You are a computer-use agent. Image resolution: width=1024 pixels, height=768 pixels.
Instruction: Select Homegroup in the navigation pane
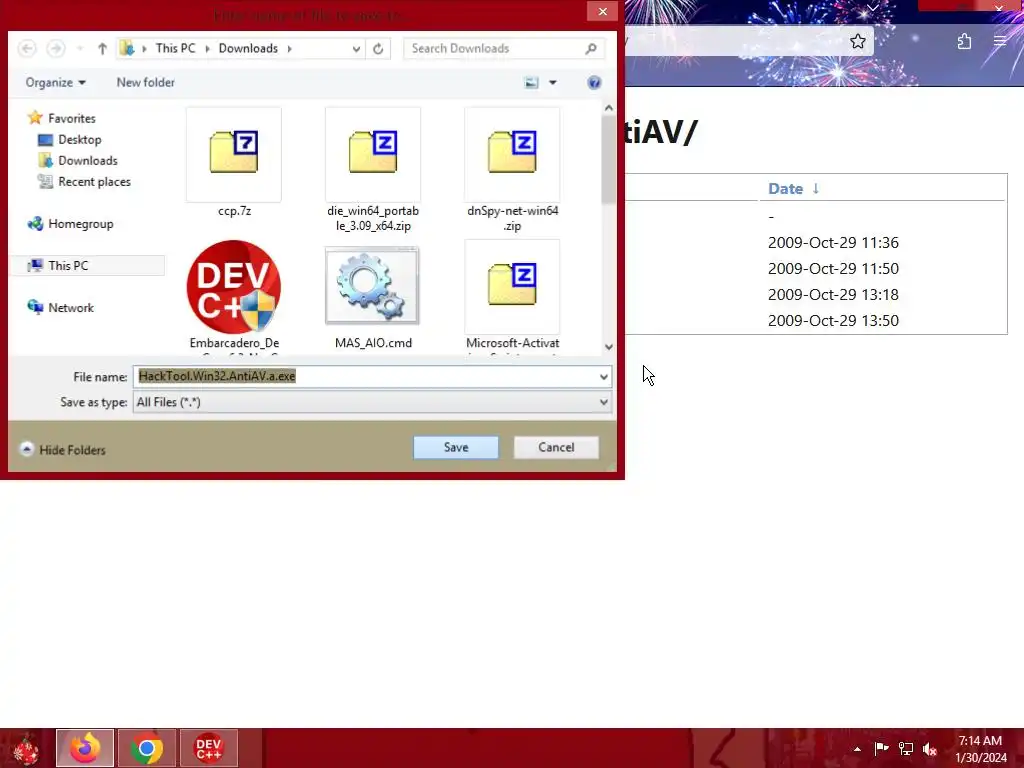coord(80,223)
